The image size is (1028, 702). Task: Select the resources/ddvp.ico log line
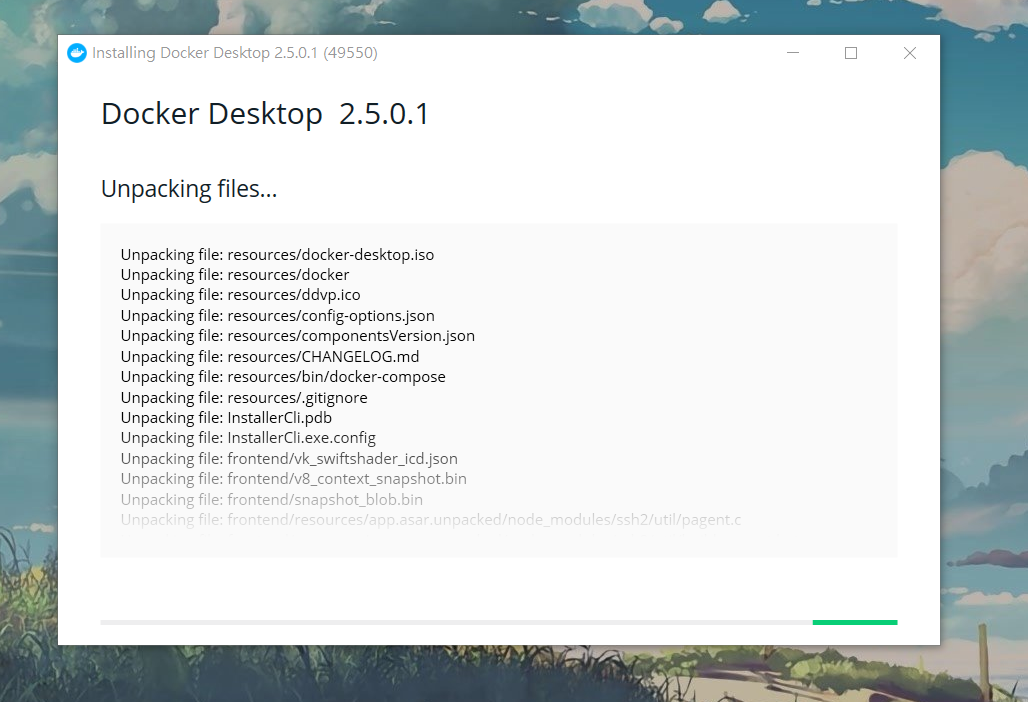[241, 296]
